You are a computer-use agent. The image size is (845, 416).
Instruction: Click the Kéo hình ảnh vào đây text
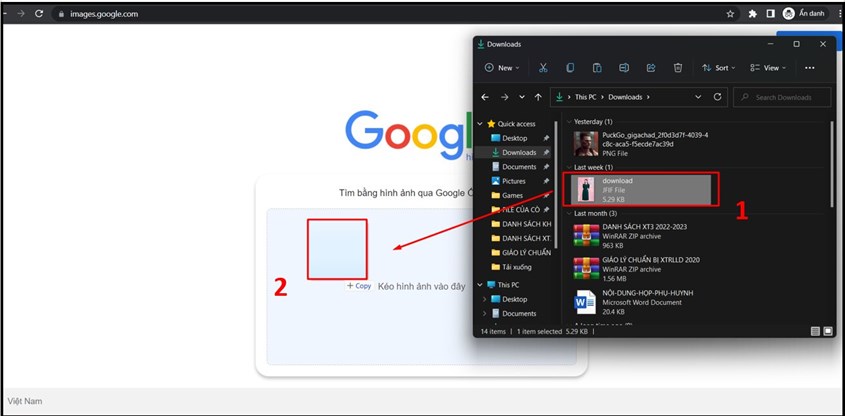[x=421, y=287]
